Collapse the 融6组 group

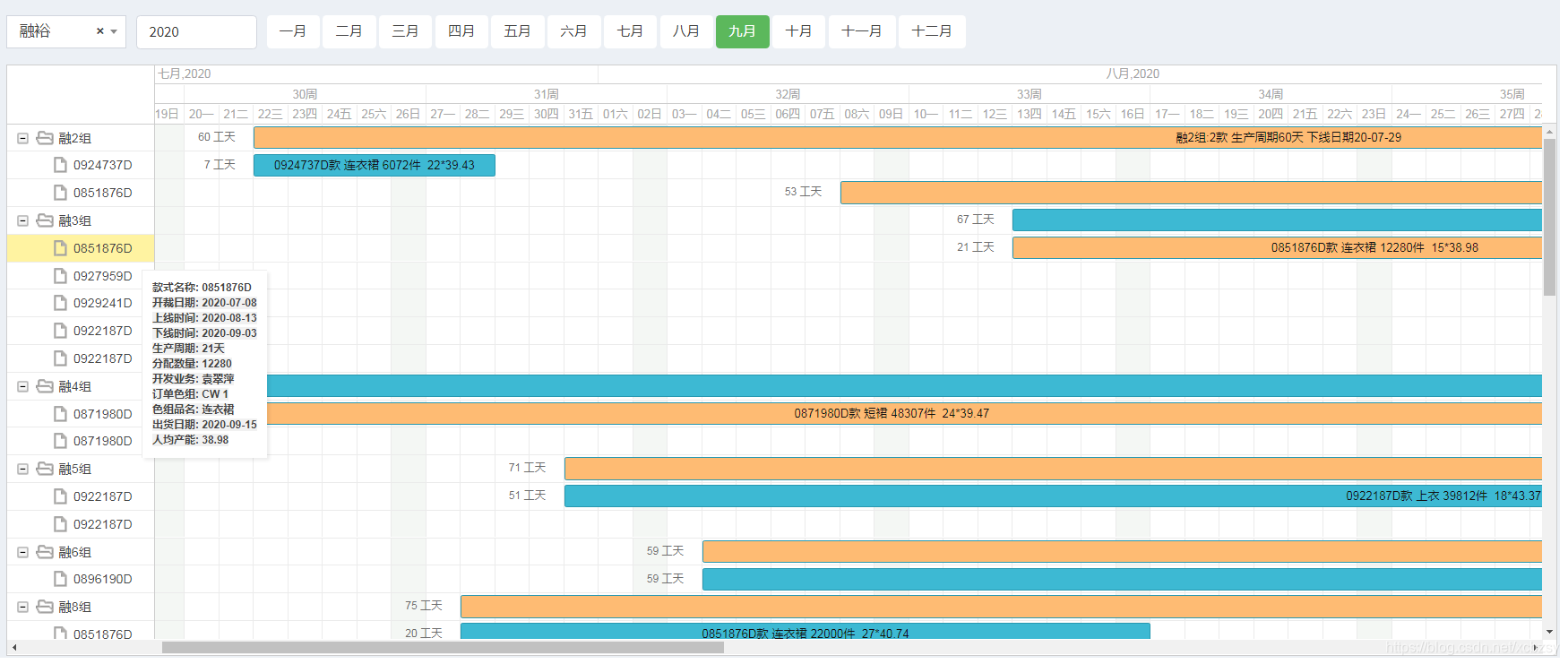23,552
